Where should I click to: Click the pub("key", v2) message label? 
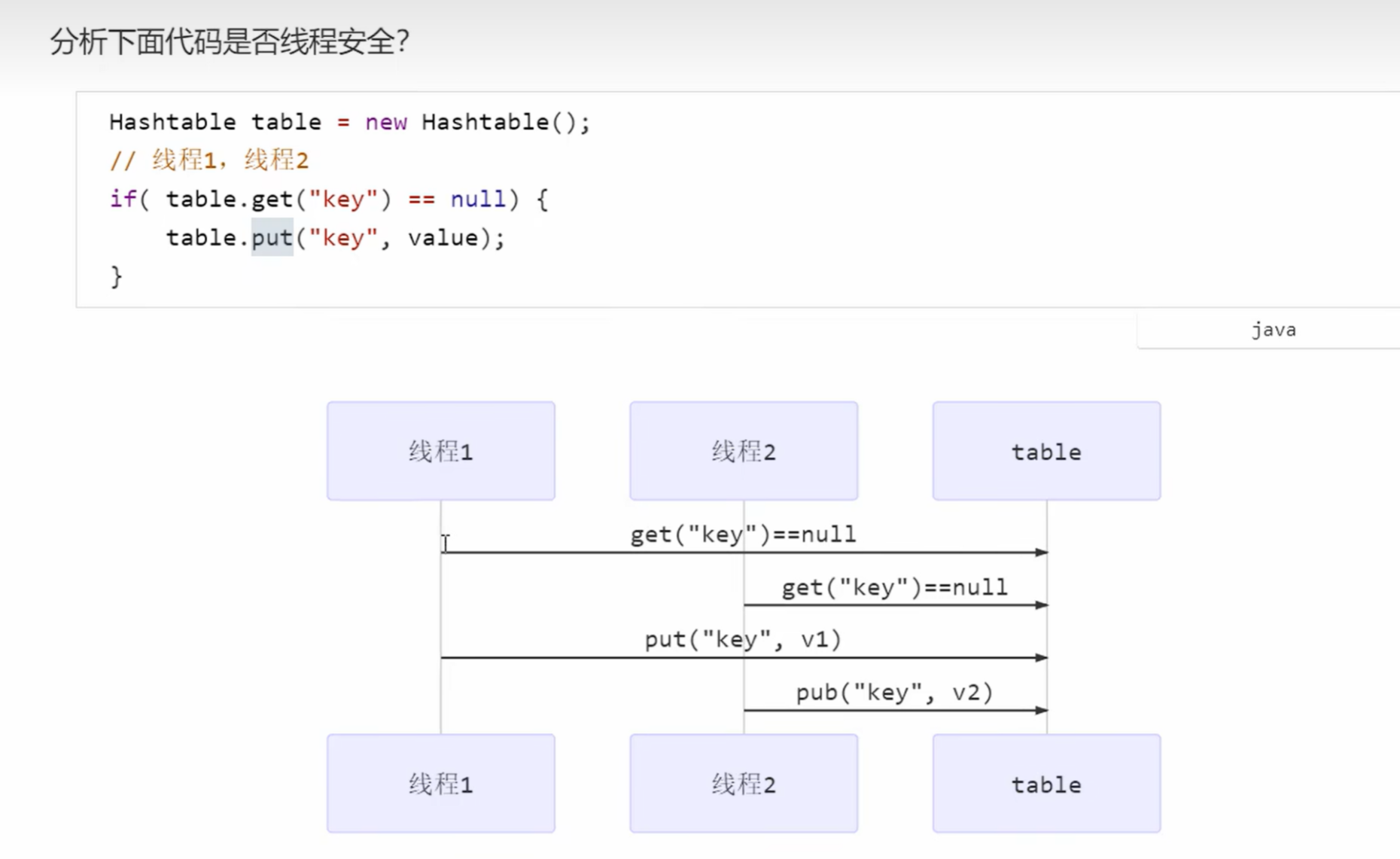tap(894, 692)
